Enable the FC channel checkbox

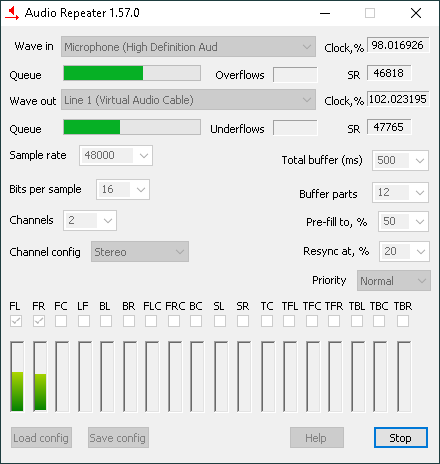[61, 321]
